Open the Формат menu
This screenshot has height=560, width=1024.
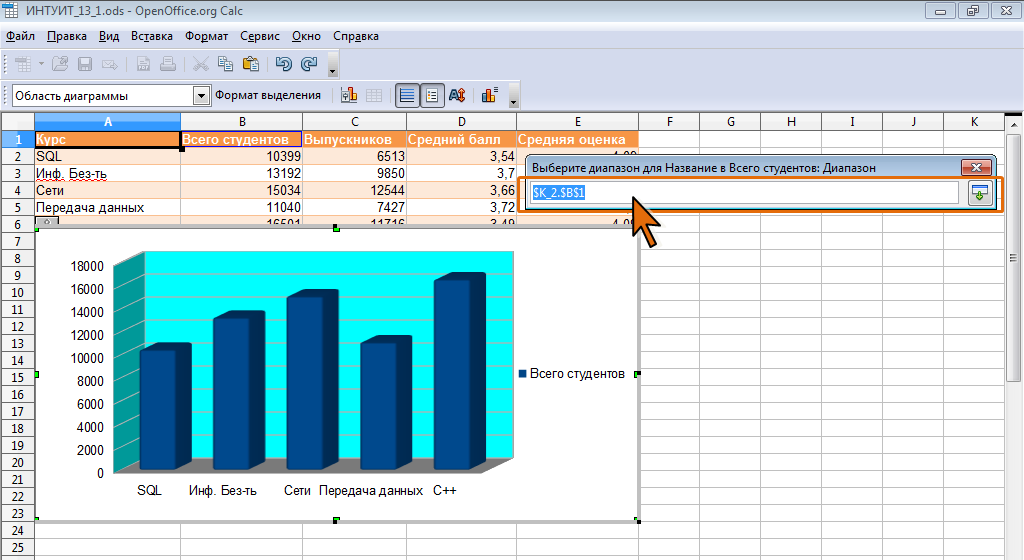pos(206,36)
